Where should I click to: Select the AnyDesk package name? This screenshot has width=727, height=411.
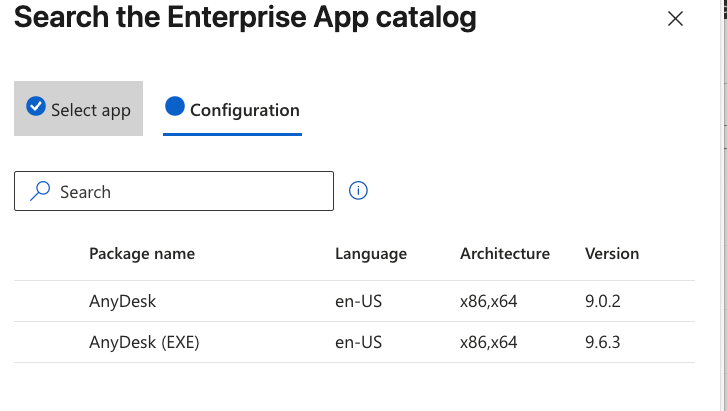(x=123, y=301)
